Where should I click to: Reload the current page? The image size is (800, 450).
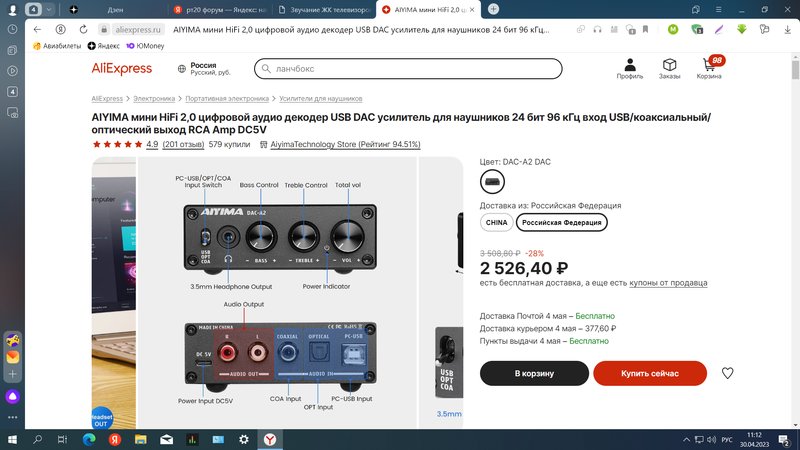click(x=83, y=30)
